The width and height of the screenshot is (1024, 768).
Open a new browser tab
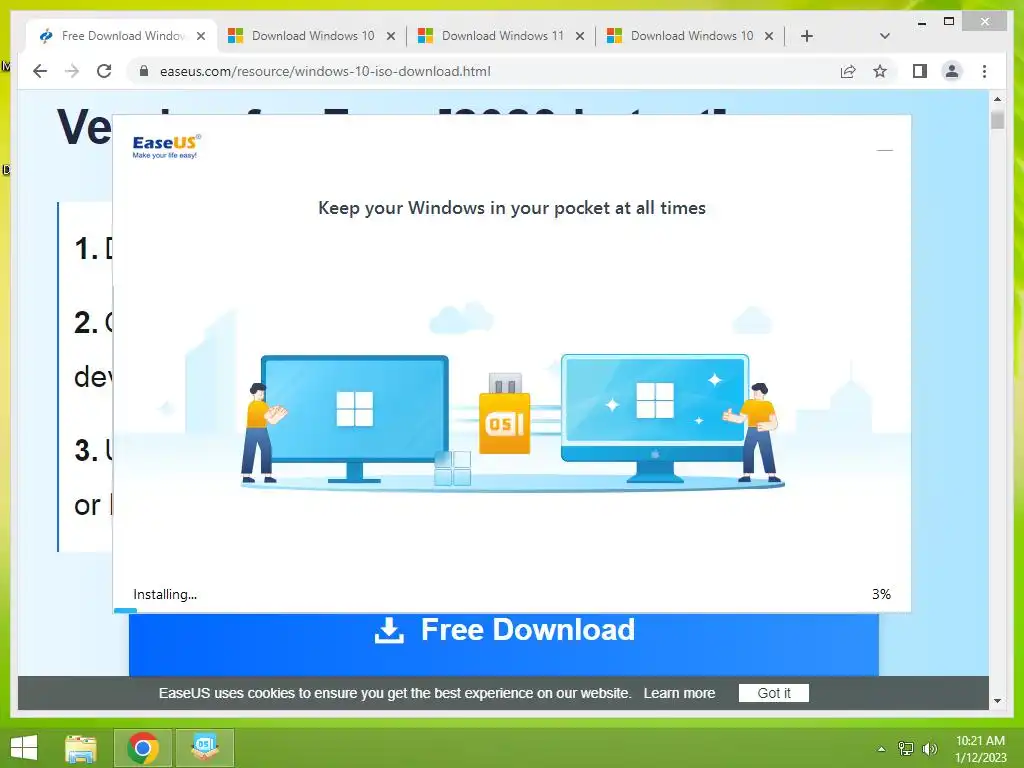807,36
